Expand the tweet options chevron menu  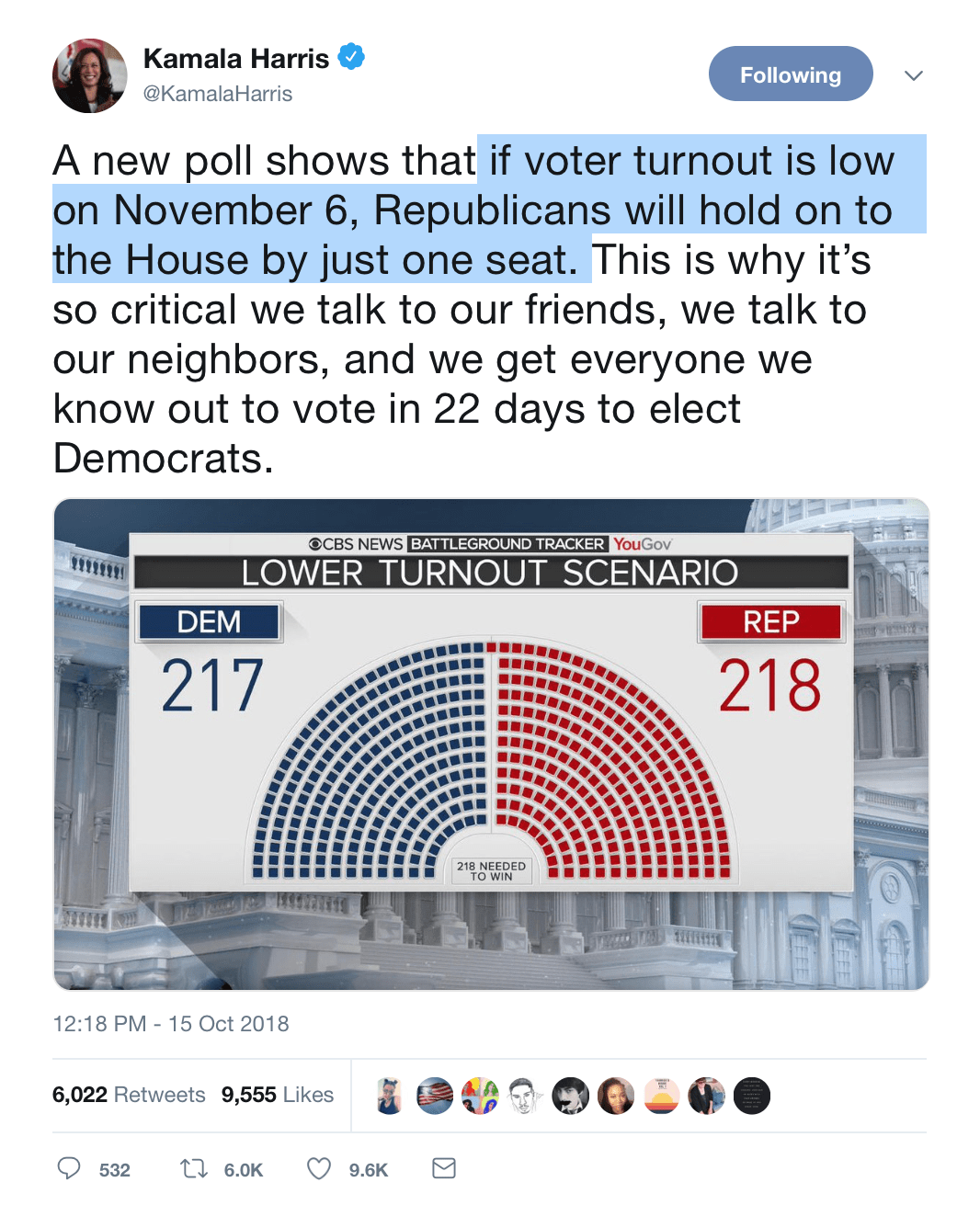(913, 75)
